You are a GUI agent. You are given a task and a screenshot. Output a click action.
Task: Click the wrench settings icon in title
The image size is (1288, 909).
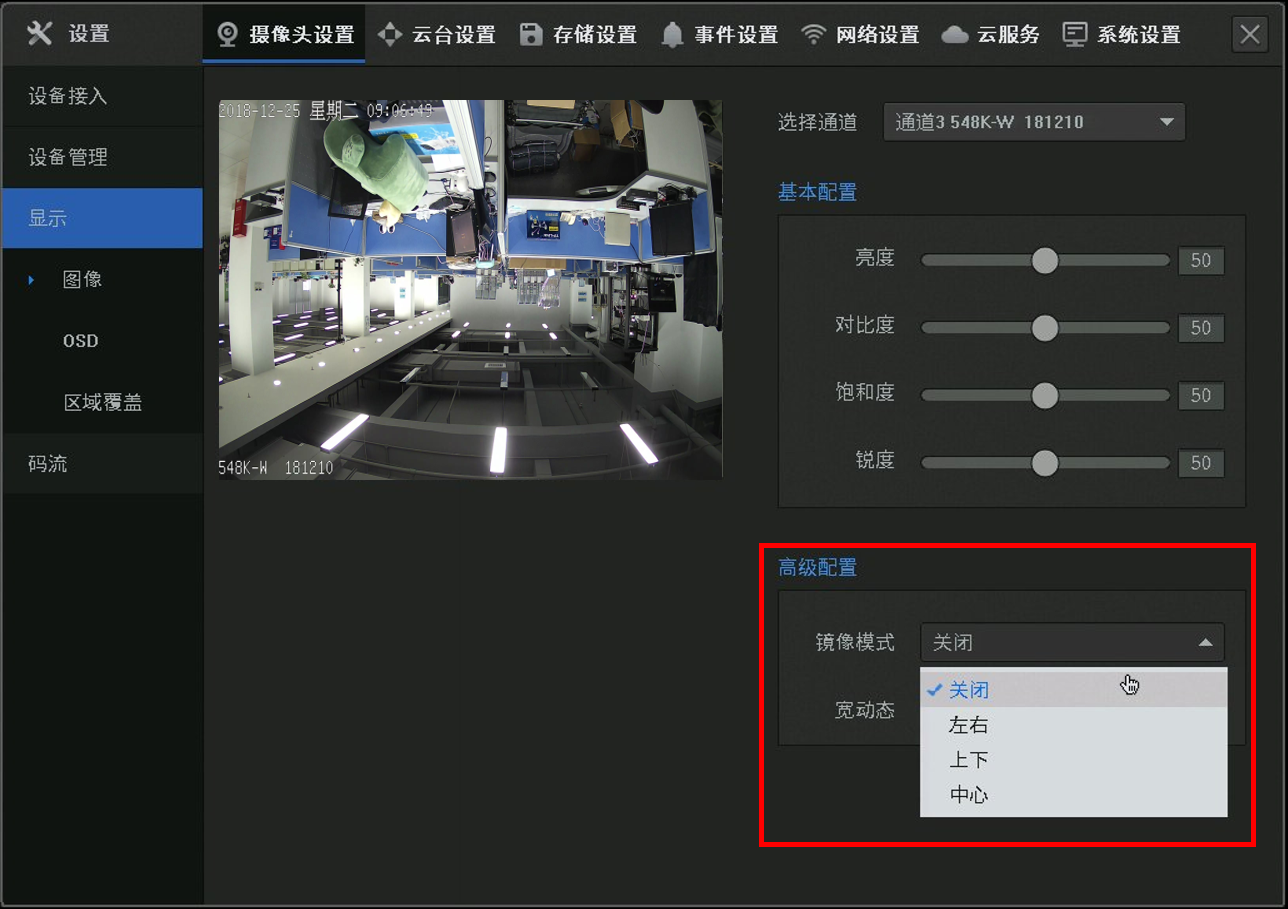39,34
